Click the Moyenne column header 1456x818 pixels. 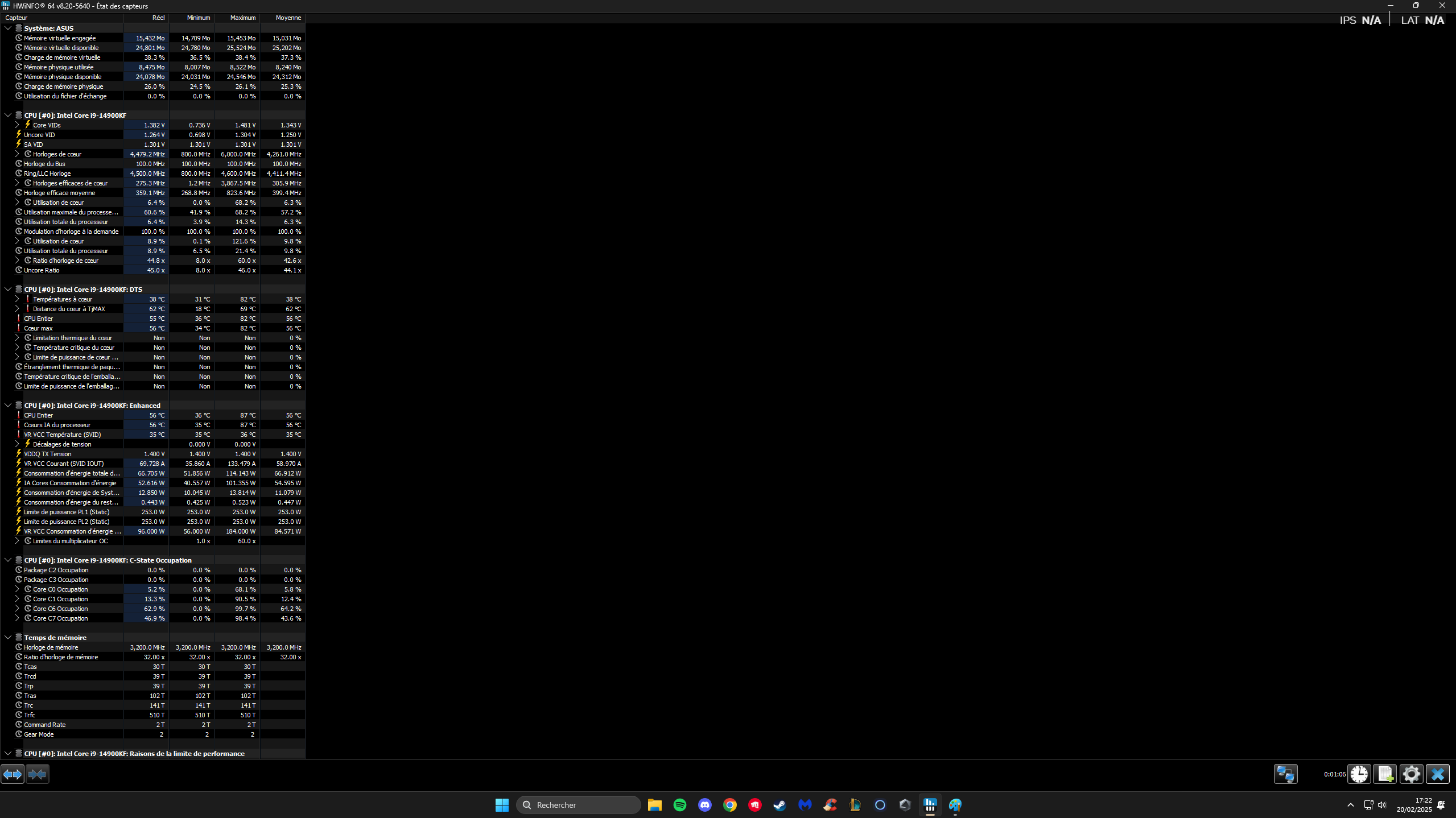(288, 18)
